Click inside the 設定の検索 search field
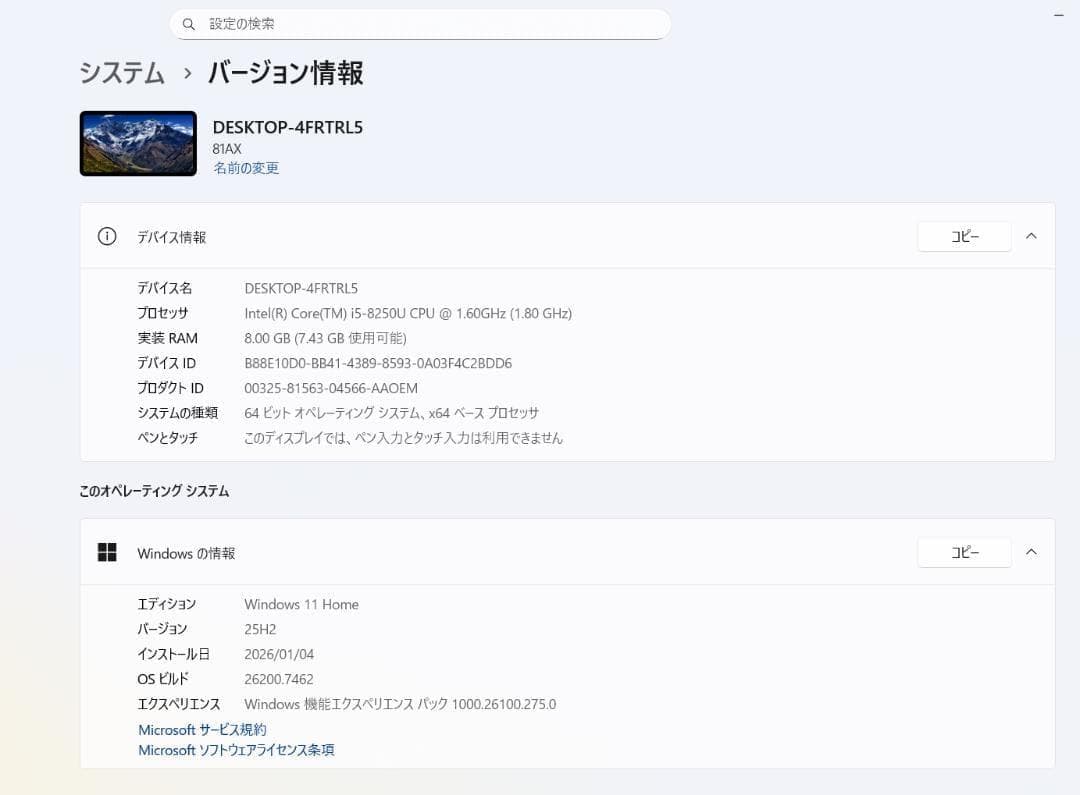 coord(420,23)
